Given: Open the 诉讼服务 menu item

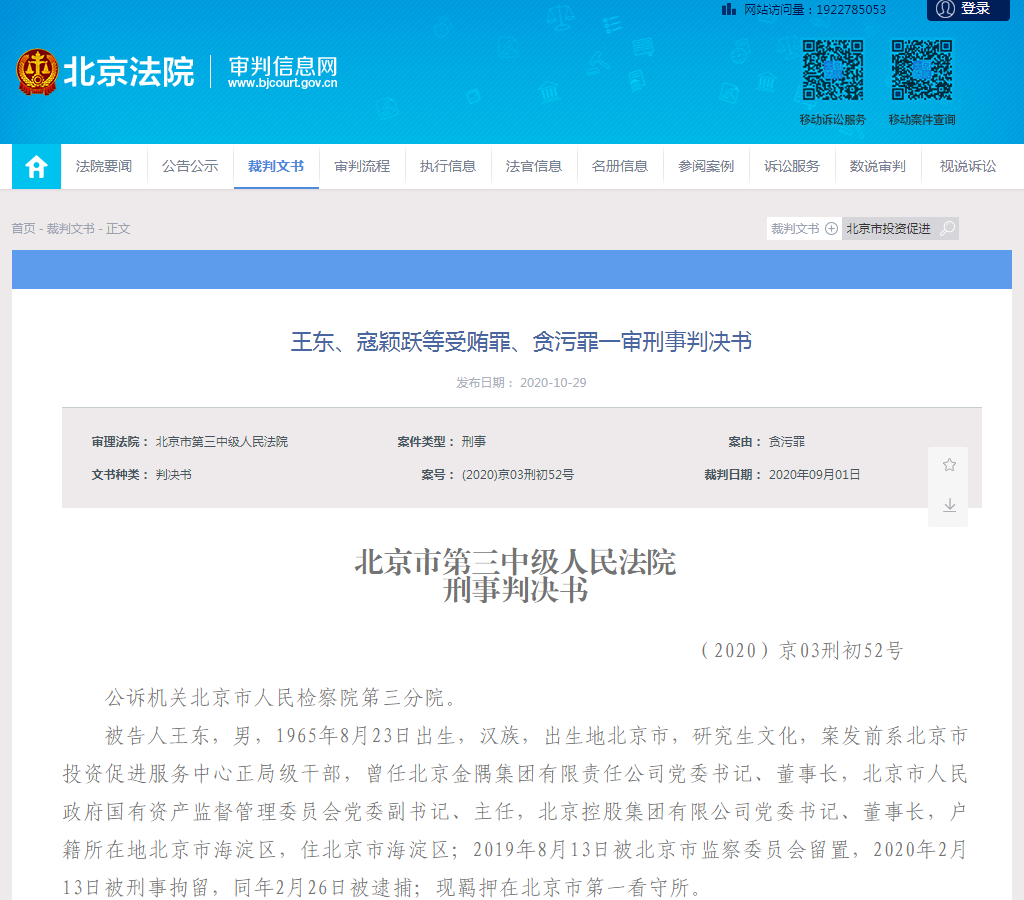Looking at the screenshot, I should tap(792, 167).
